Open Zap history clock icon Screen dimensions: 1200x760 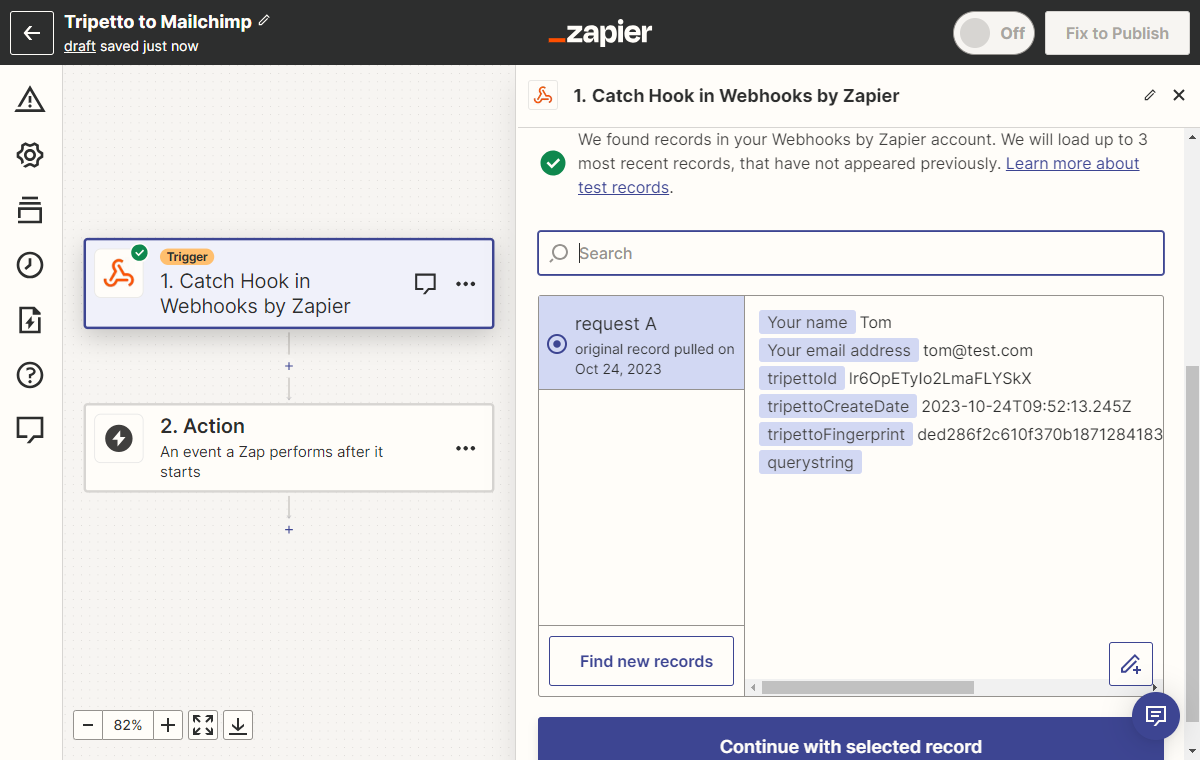[x=30, y=265]
